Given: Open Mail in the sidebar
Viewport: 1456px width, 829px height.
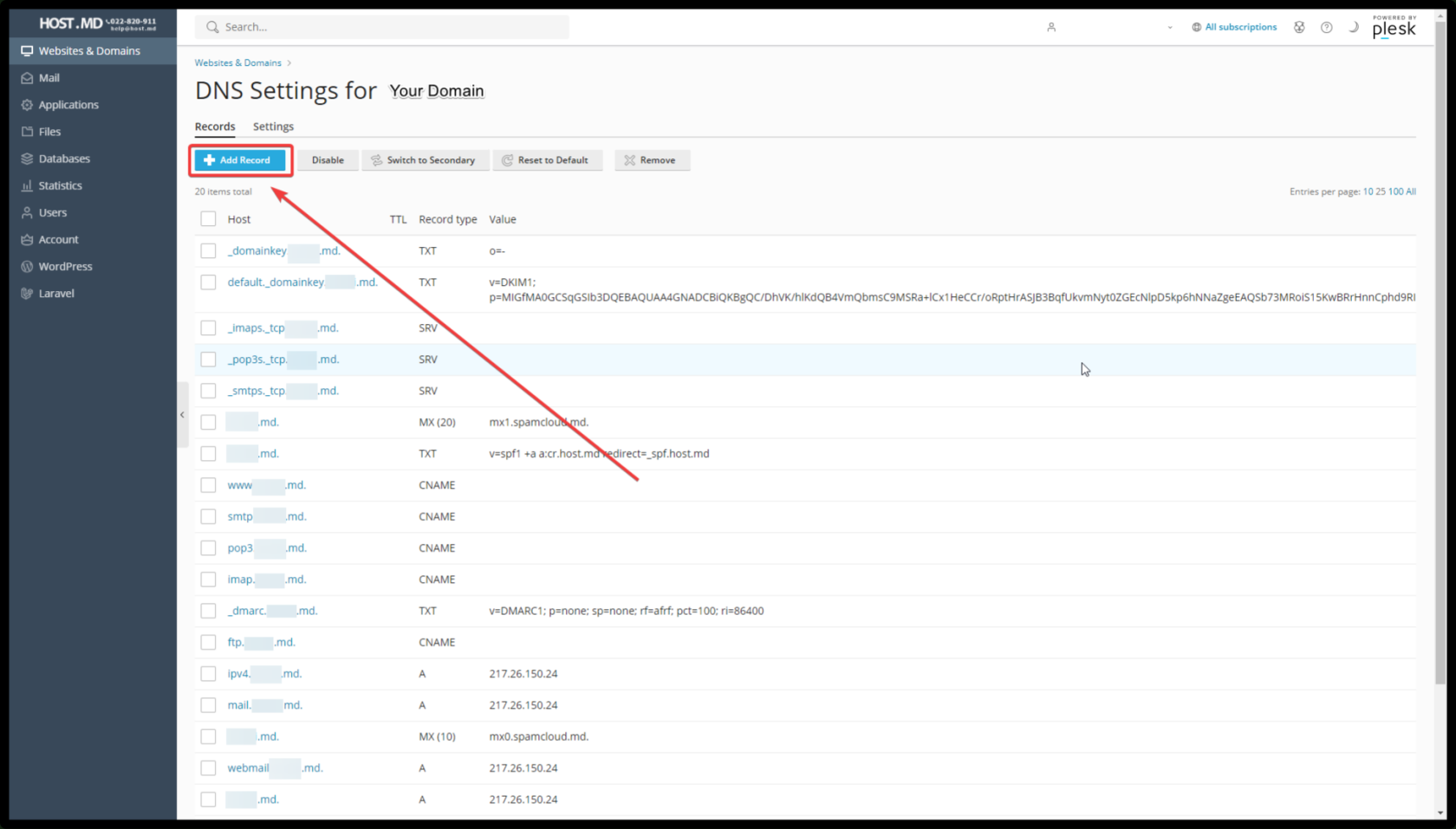Looking at the screenshot, I should pyautogui.click(x=93, y=78).
